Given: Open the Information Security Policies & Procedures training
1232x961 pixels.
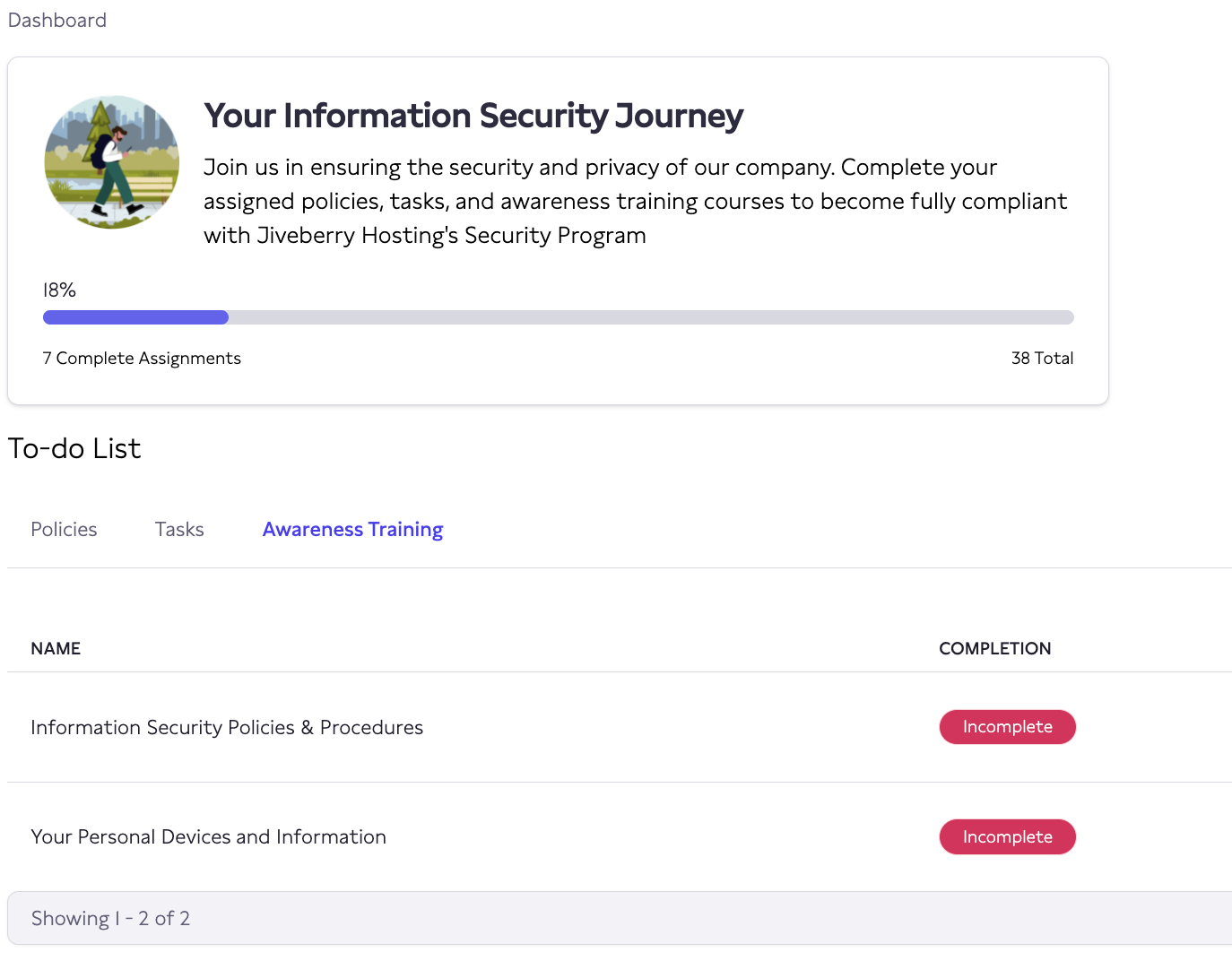Looking at the screenshot, I should 227,727.
